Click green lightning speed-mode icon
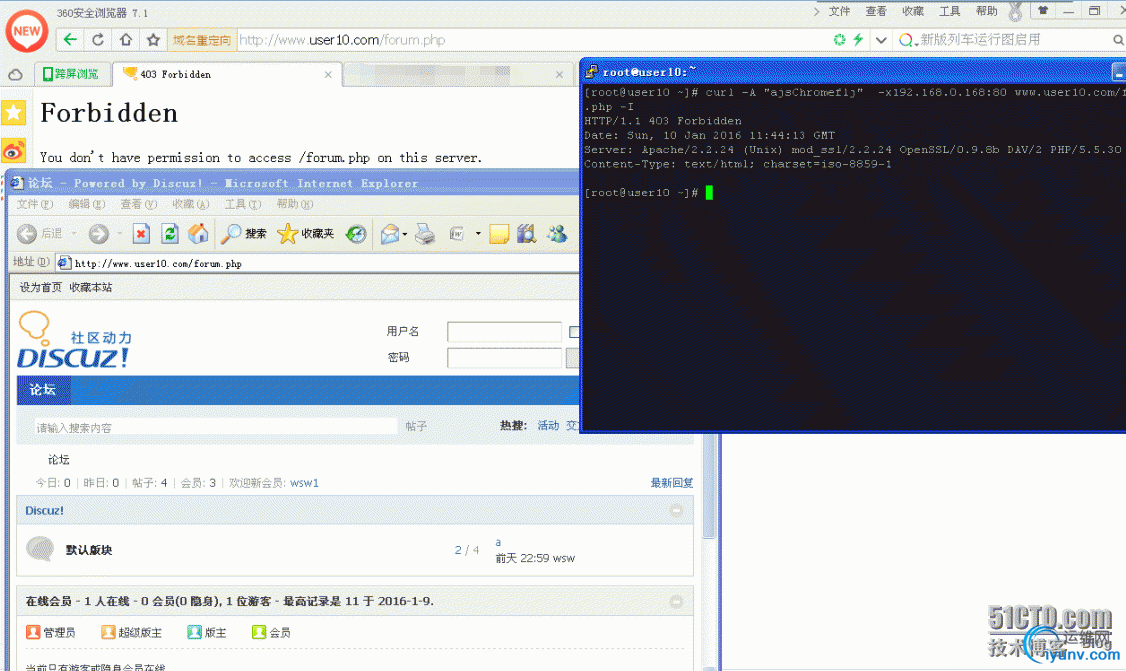This screenshot has height=671, width=1126. pyautogui.click(x=858, y=40)
